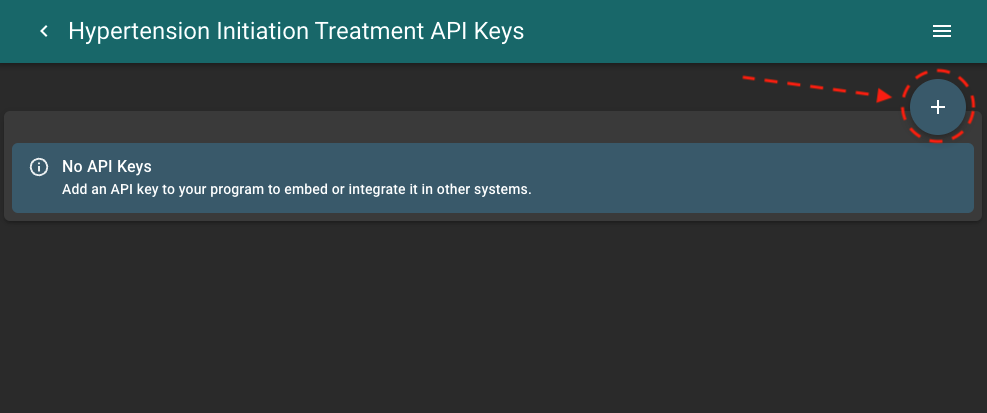This screenshot has width=987, height=413.
Task: Select the page title text
Action: (295, 31)
